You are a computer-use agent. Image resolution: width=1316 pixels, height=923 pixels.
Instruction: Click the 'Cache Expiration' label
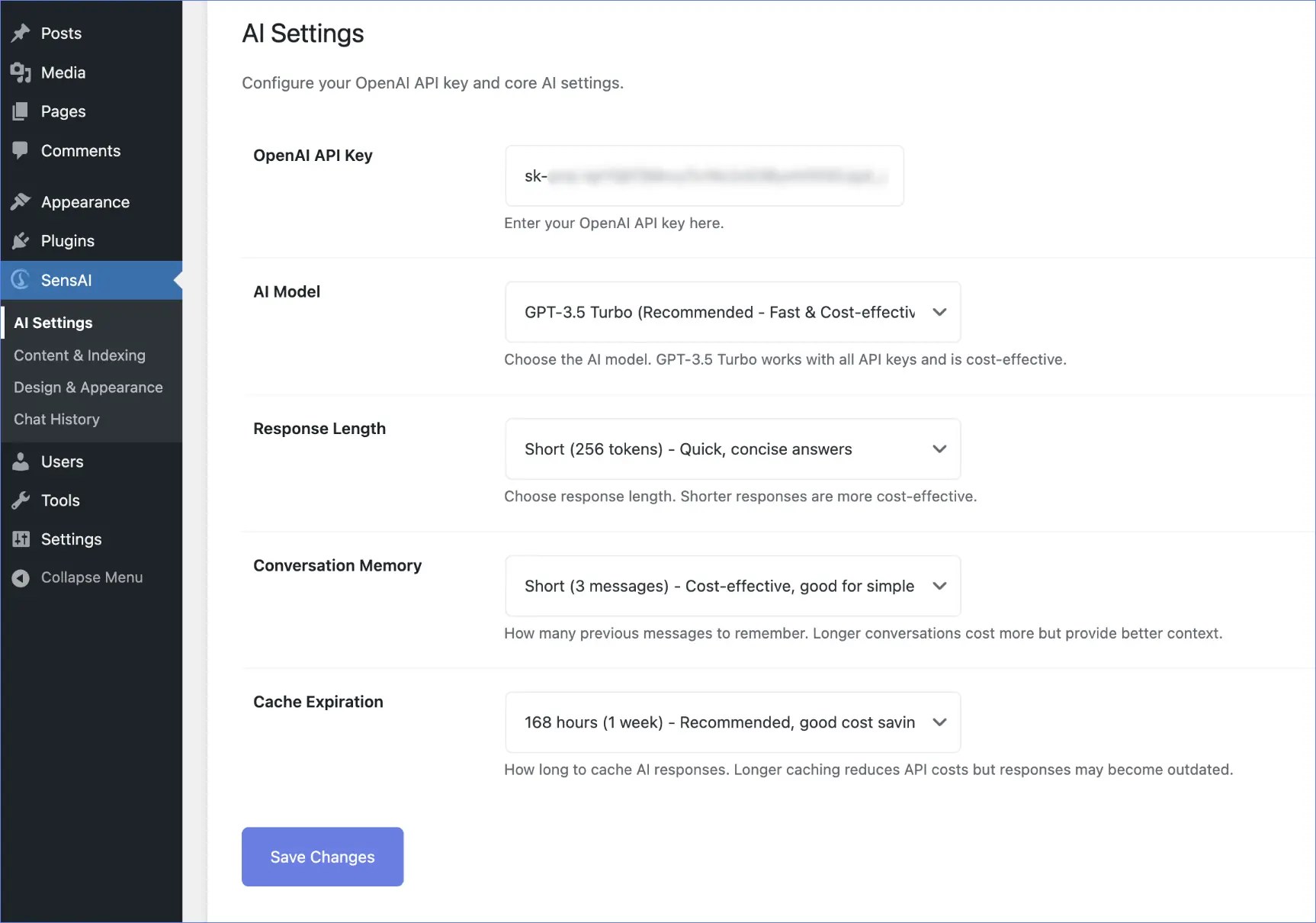pos(318,702)
